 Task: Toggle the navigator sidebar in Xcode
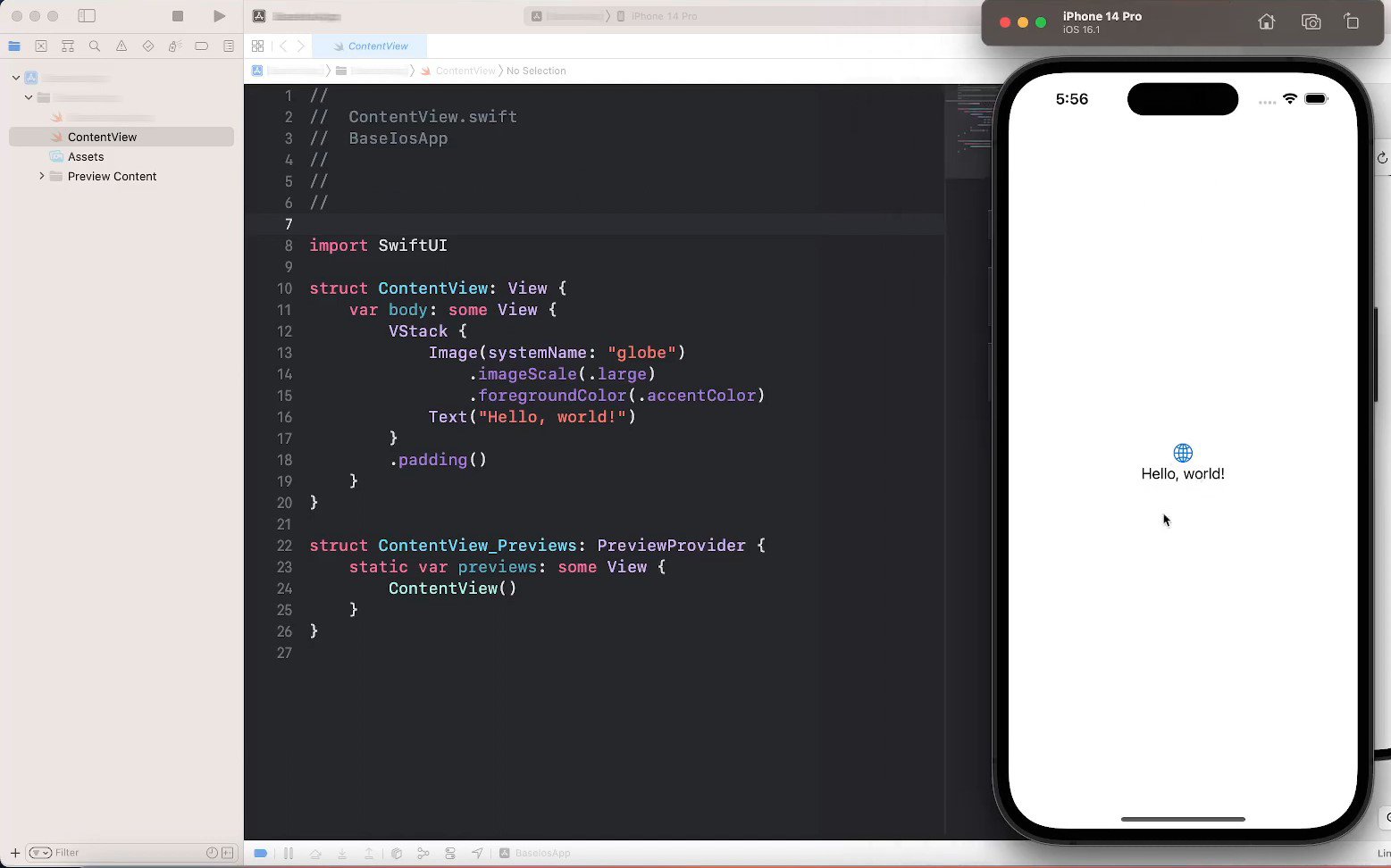pyautogui.click(x=87, y=16)
